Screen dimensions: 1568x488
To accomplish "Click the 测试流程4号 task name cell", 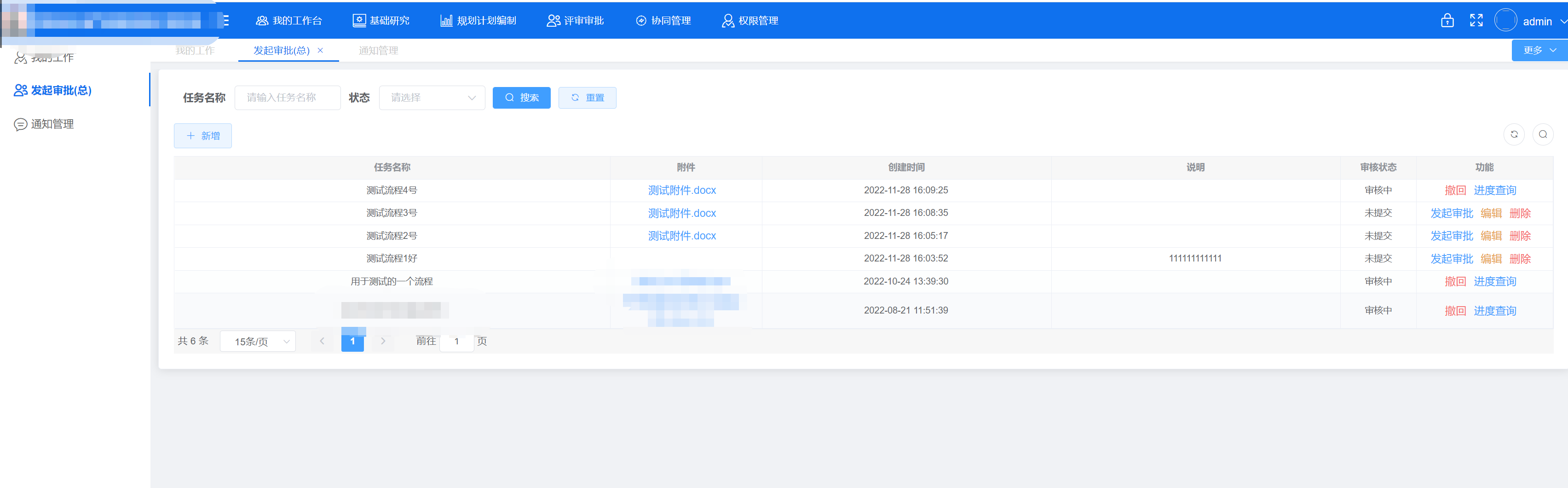I will pos(392,190).
